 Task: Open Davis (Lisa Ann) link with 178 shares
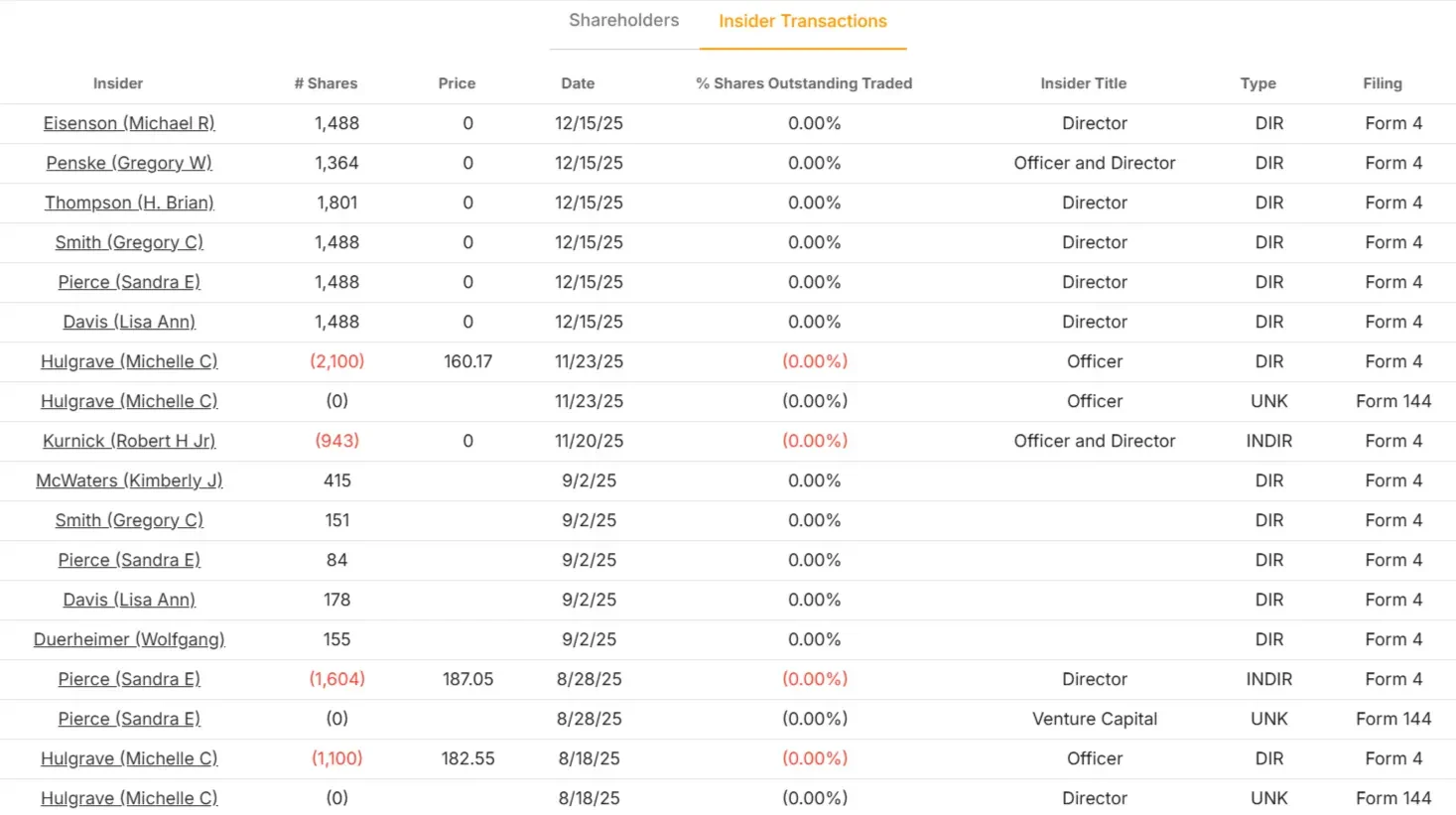point(129,600)
